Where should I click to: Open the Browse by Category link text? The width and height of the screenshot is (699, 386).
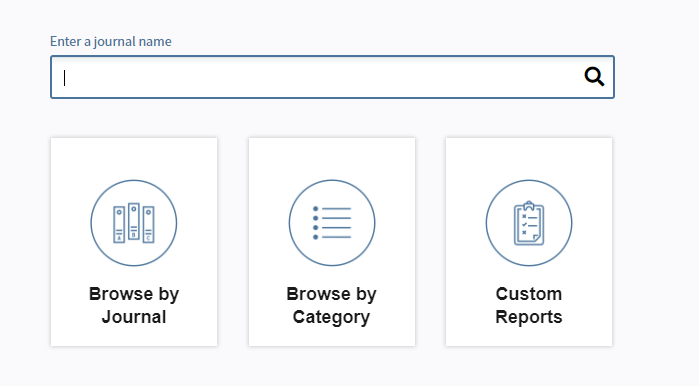tap(331, 305)
